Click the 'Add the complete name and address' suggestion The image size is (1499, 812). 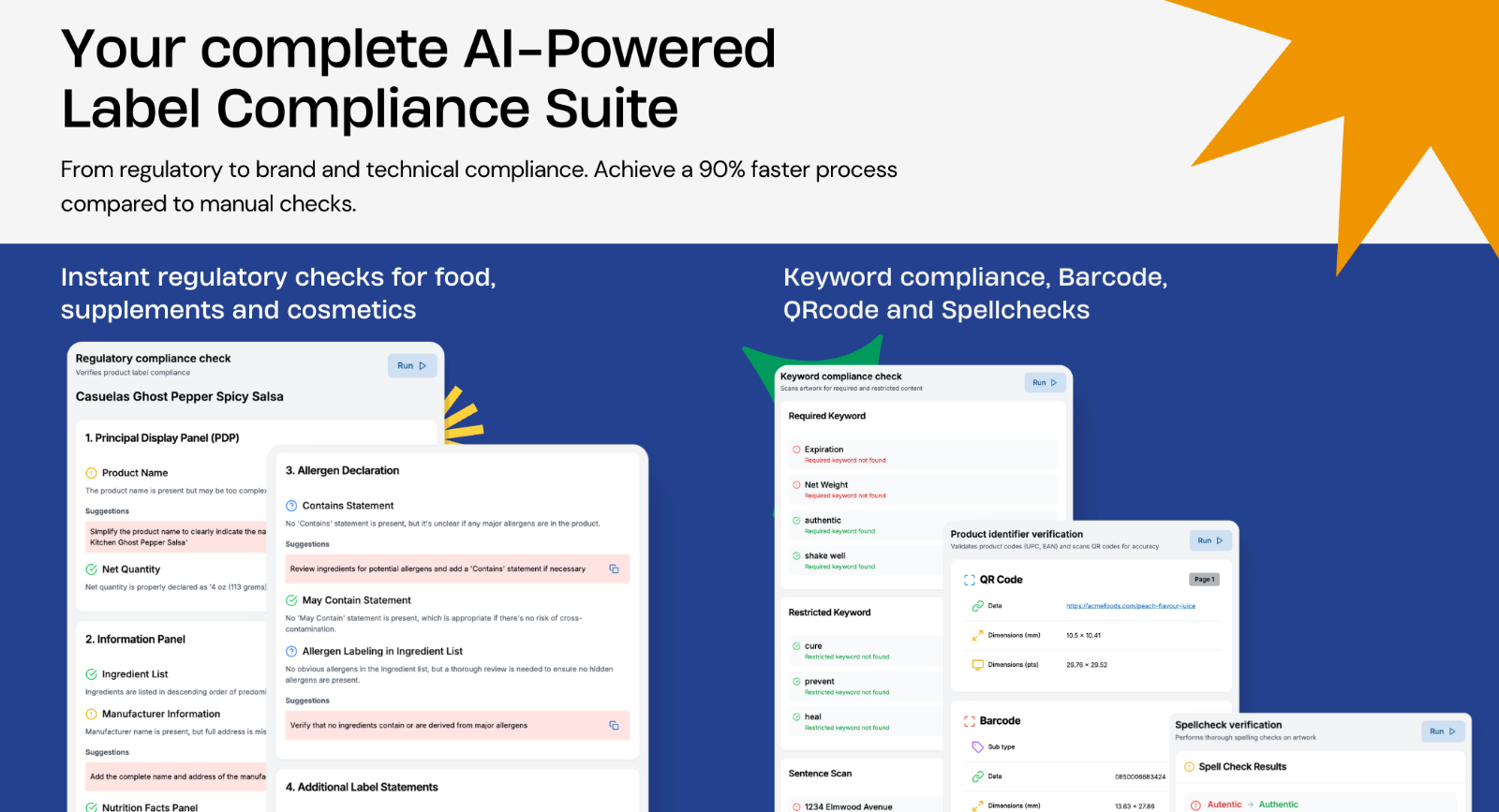click(x=176, y=776)
